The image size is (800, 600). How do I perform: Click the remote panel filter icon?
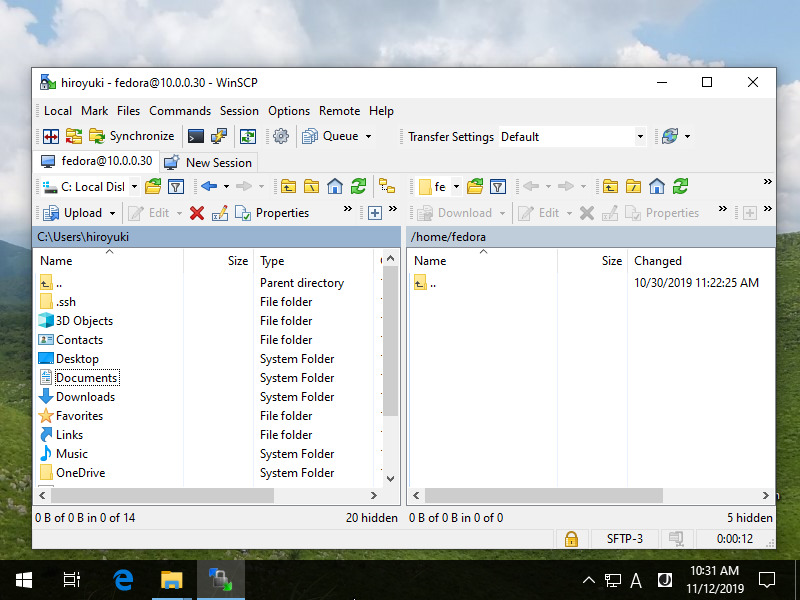pyautogui.click(x=498, y=187)
